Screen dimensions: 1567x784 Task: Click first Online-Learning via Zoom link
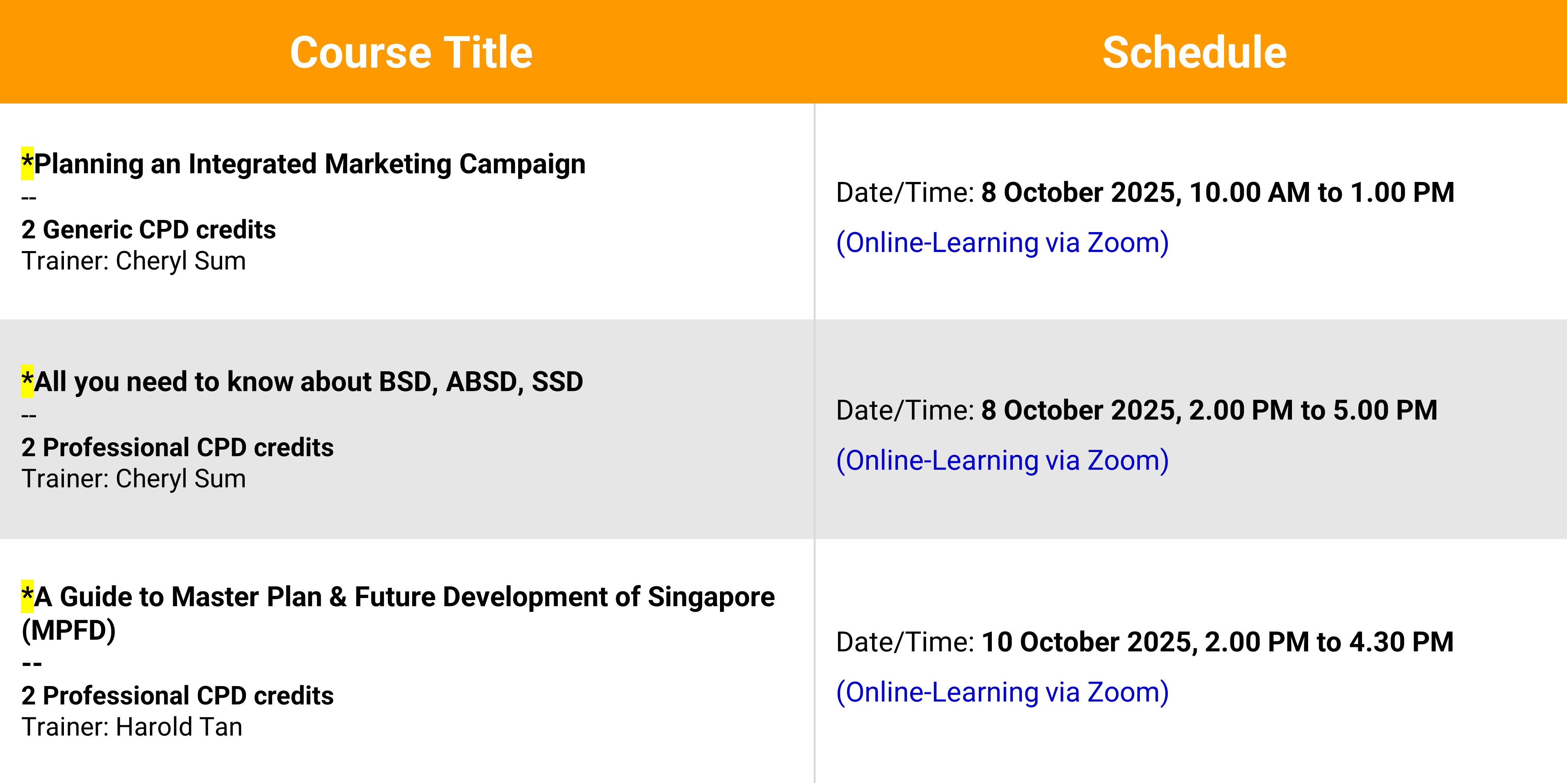point(1002,243)
